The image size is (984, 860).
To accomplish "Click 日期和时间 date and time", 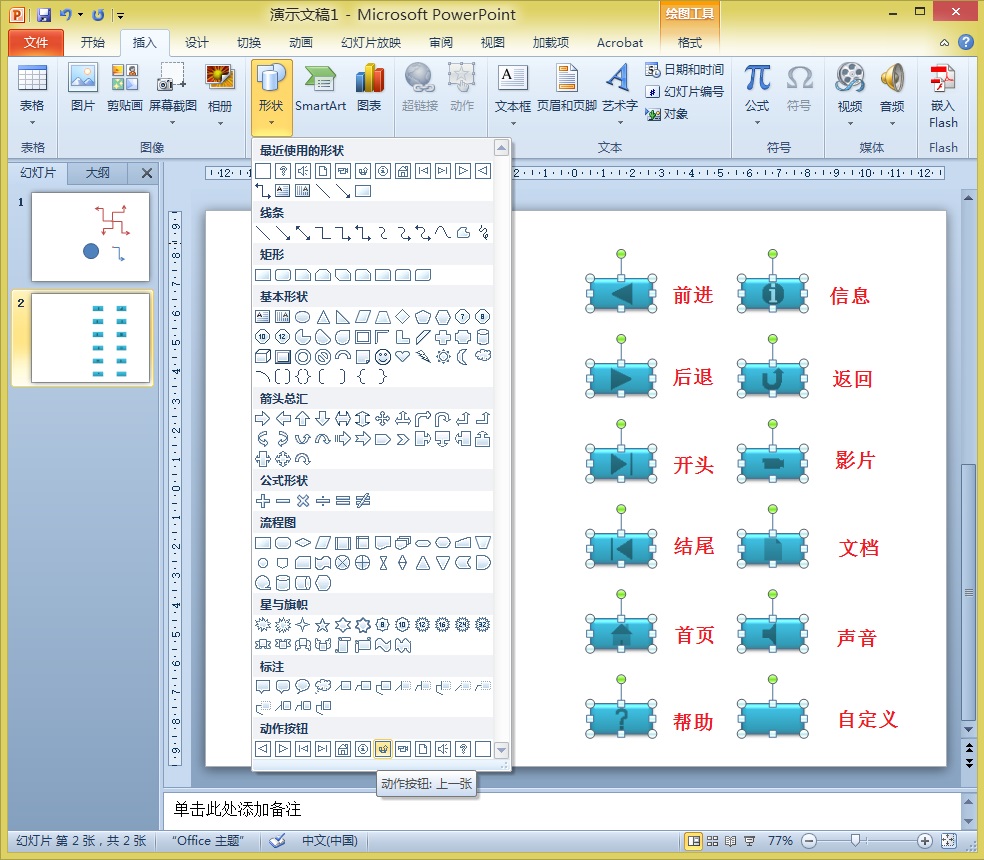I will 685,70.
